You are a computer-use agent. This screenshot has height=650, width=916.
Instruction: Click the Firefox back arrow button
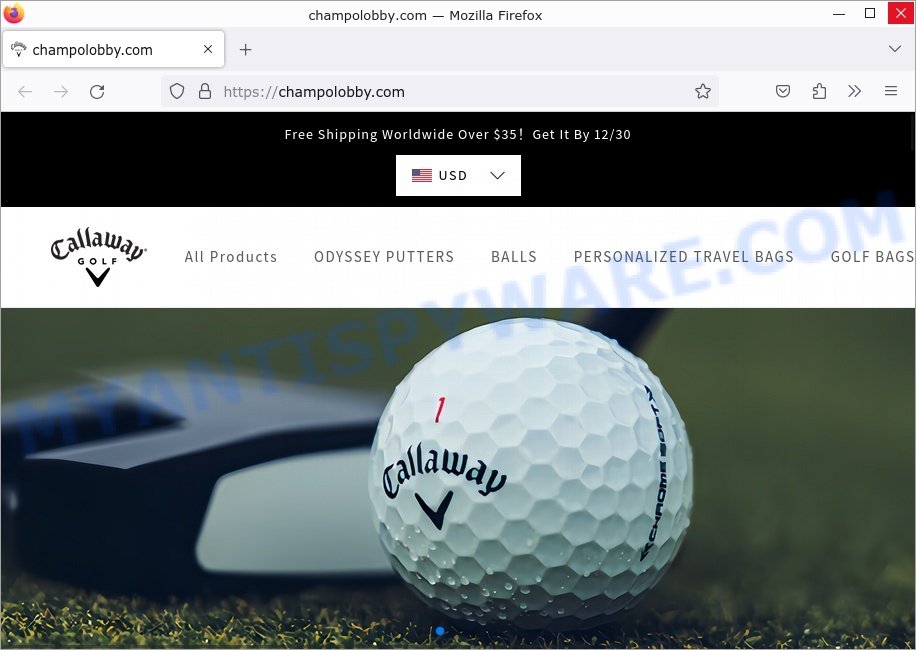pos(25,92)
